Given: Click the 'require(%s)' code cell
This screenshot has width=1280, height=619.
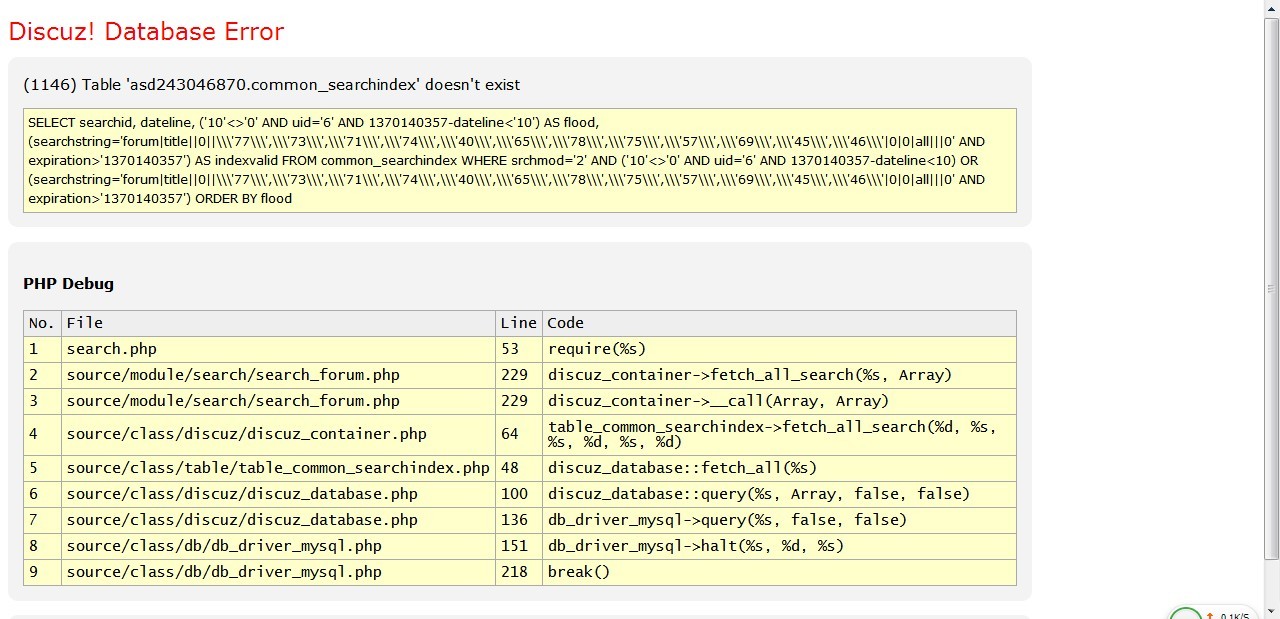Looking at the screenshot, I should pyautogui.click(x=779, y=349).
